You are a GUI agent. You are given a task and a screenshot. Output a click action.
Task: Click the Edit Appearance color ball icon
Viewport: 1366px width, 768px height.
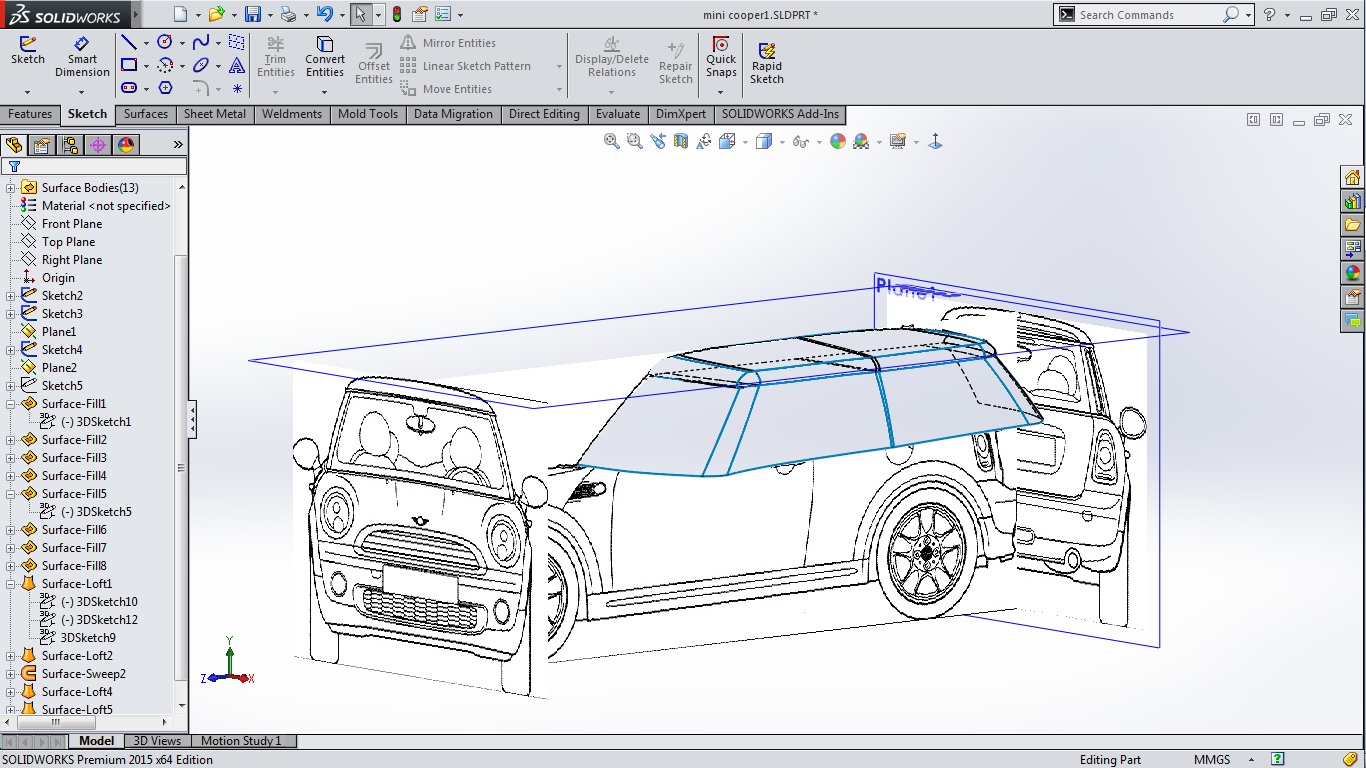point(838,141)
